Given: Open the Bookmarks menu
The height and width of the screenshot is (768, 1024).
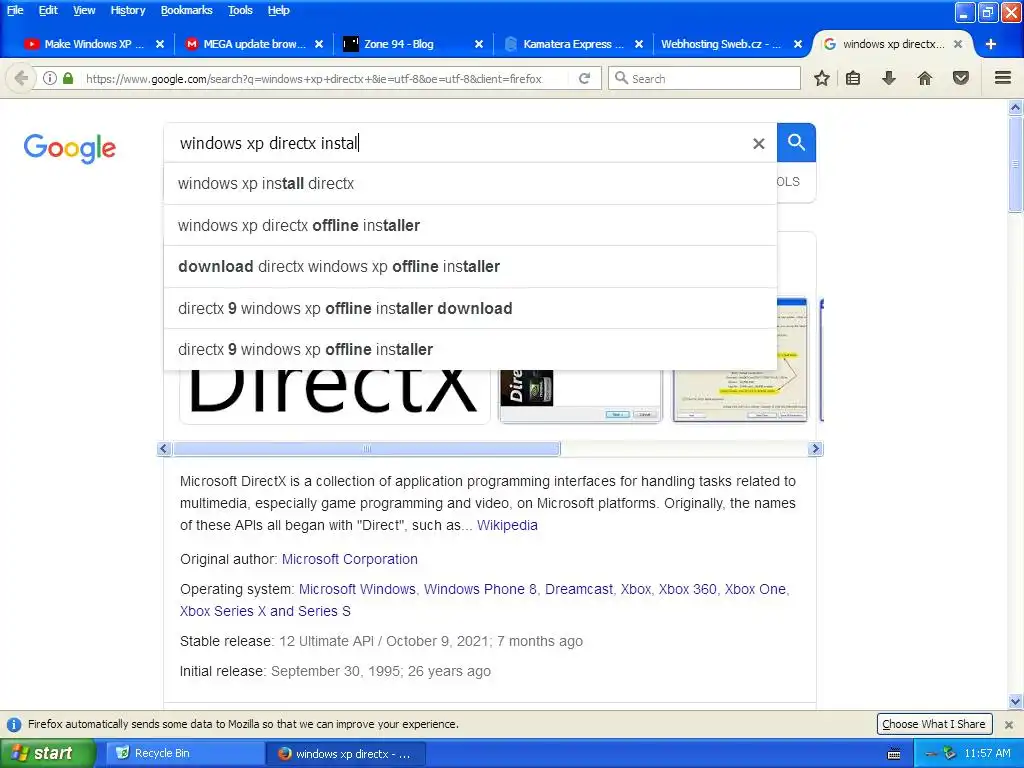Looking at the screenshot, I should (x=187, y=10).
